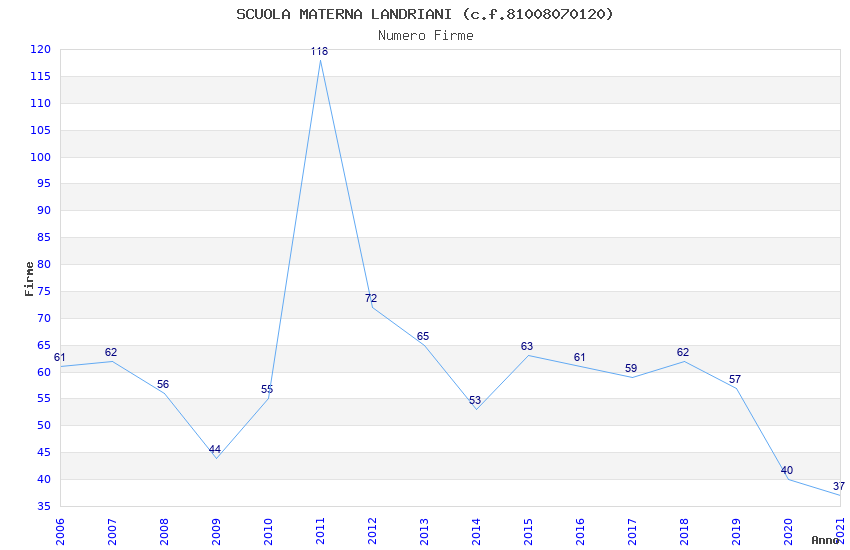Select the 61 data point label for 2016

click(579, 358)
